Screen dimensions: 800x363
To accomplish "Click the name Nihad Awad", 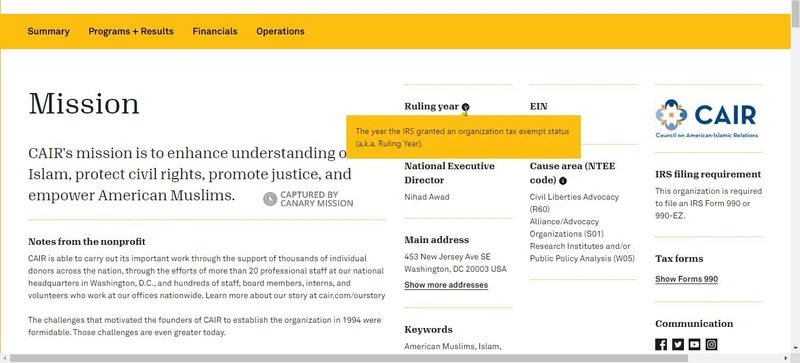I will 427,197.
